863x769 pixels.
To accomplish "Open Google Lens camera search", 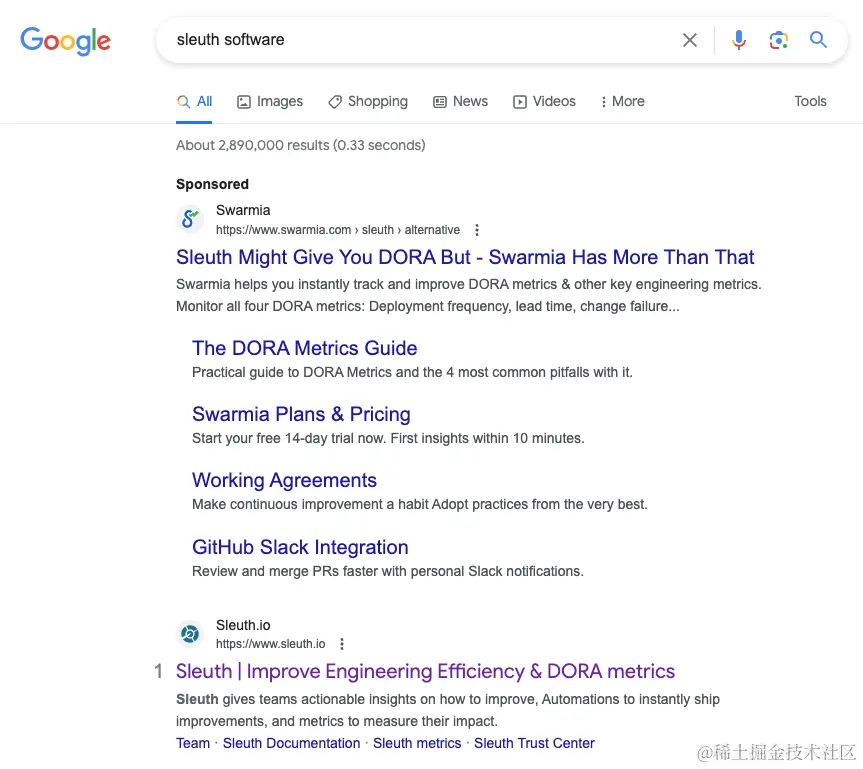I will [x=778, y=40].
